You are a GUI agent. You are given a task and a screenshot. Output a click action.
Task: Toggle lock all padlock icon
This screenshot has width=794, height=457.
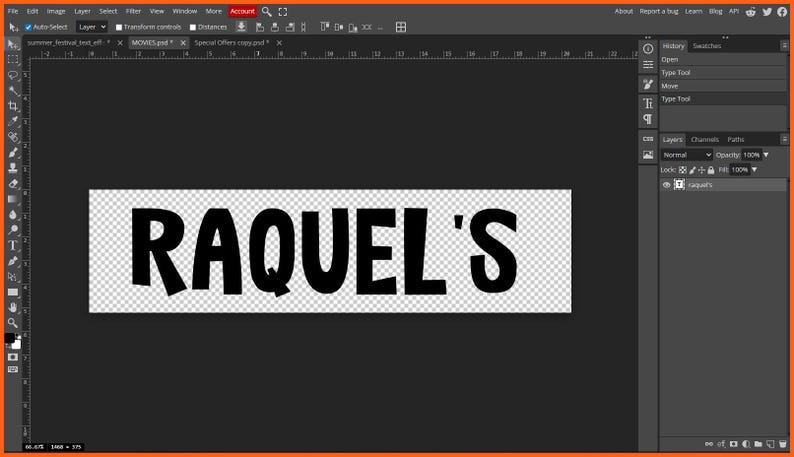(711, 170)
